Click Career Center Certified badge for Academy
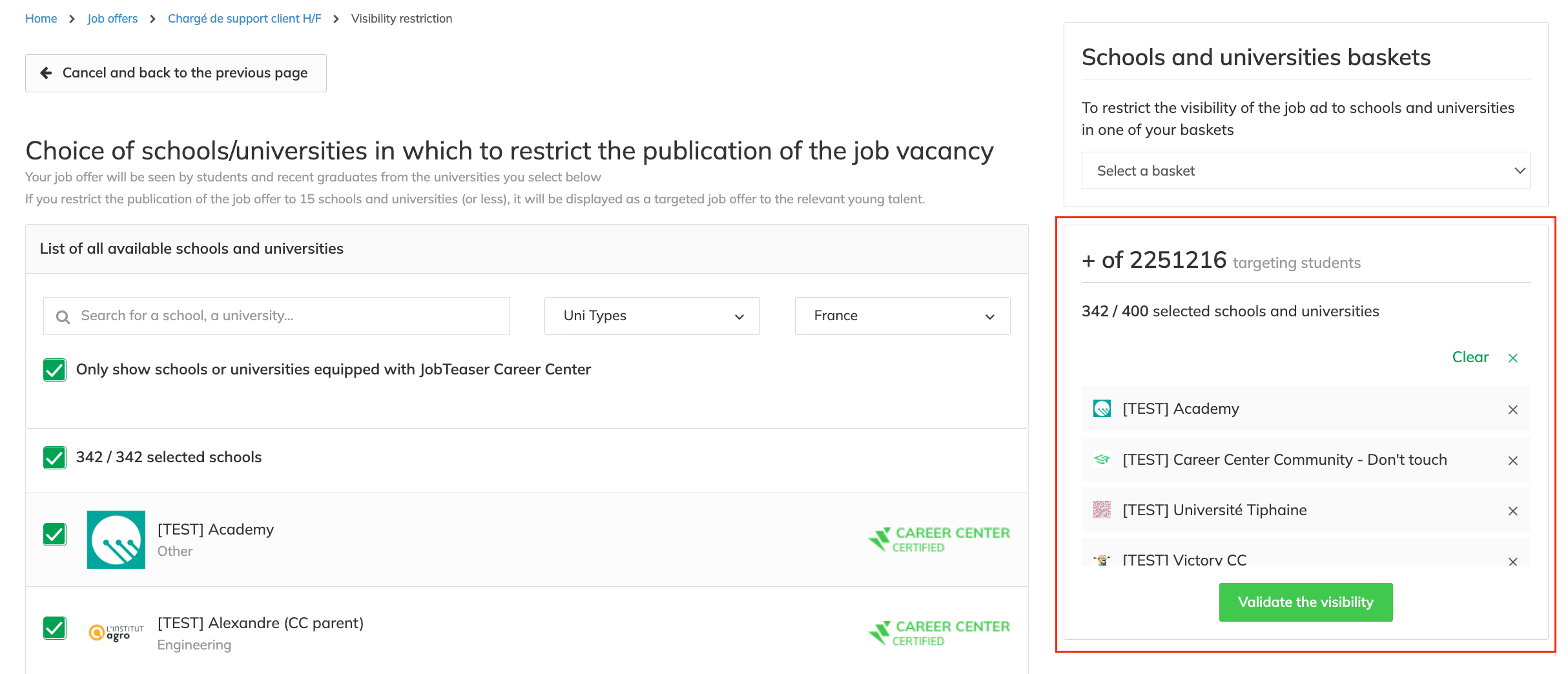Image resolution: width=1568 pixels, height=674 pixels. point(939,540)
